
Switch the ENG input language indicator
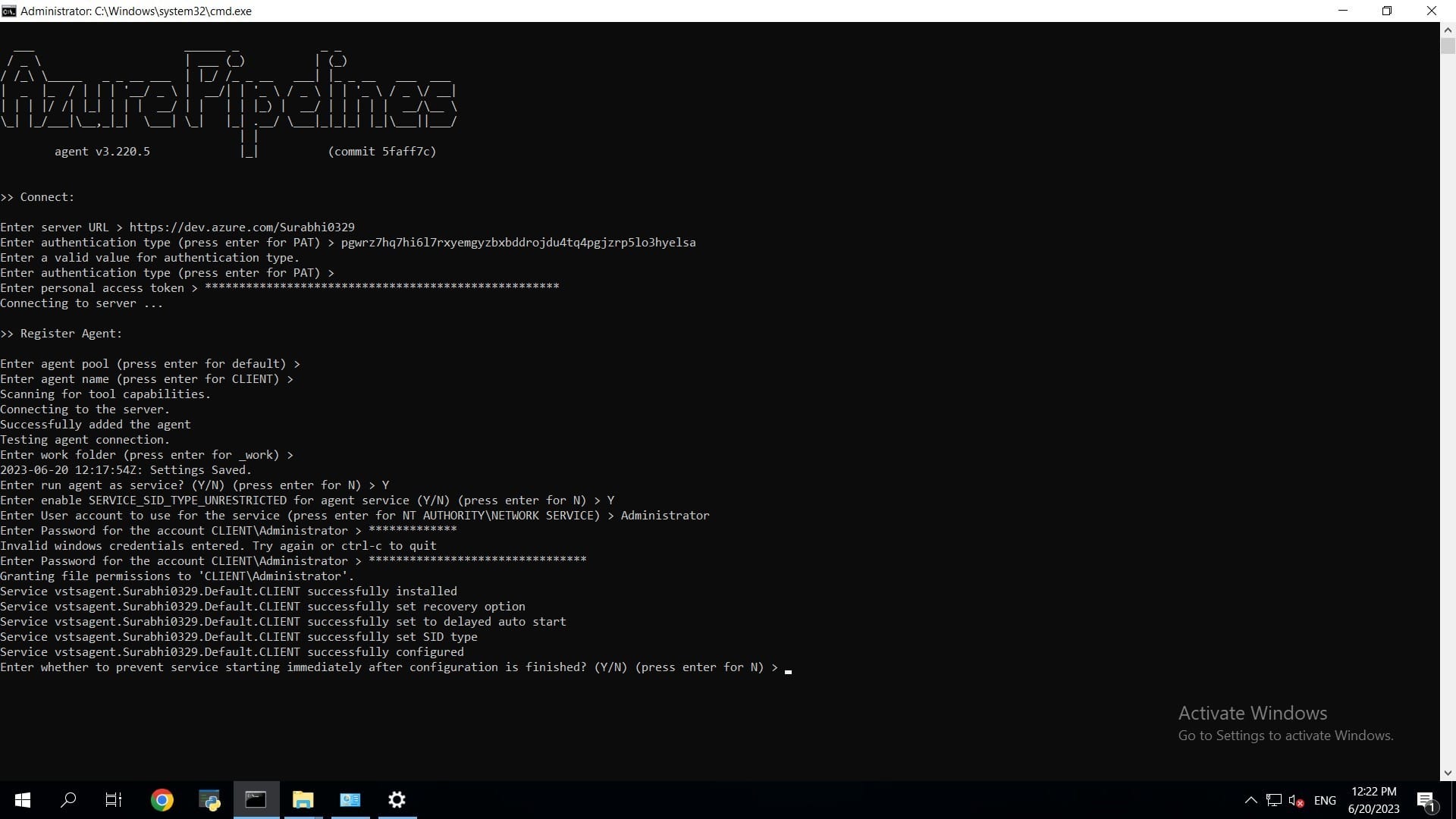(x=1325, y=800)
